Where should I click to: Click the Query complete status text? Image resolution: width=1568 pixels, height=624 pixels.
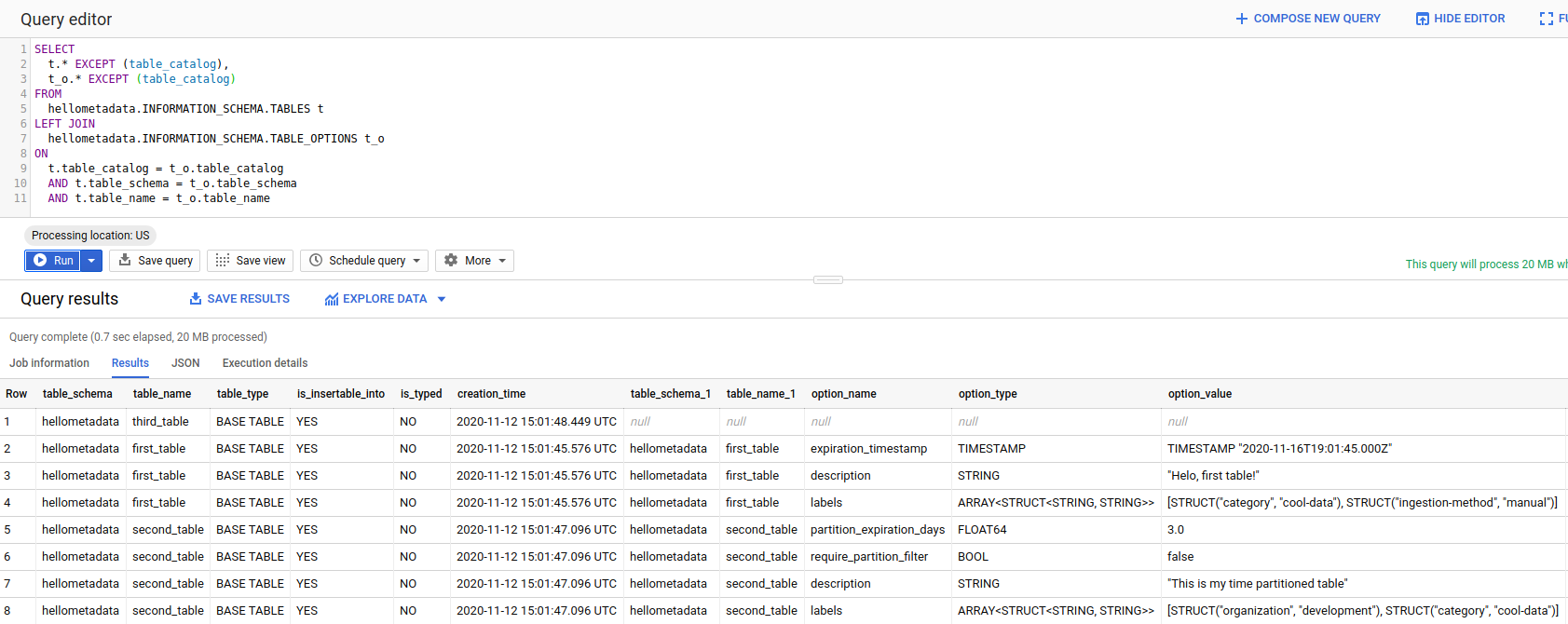[138, 337]
